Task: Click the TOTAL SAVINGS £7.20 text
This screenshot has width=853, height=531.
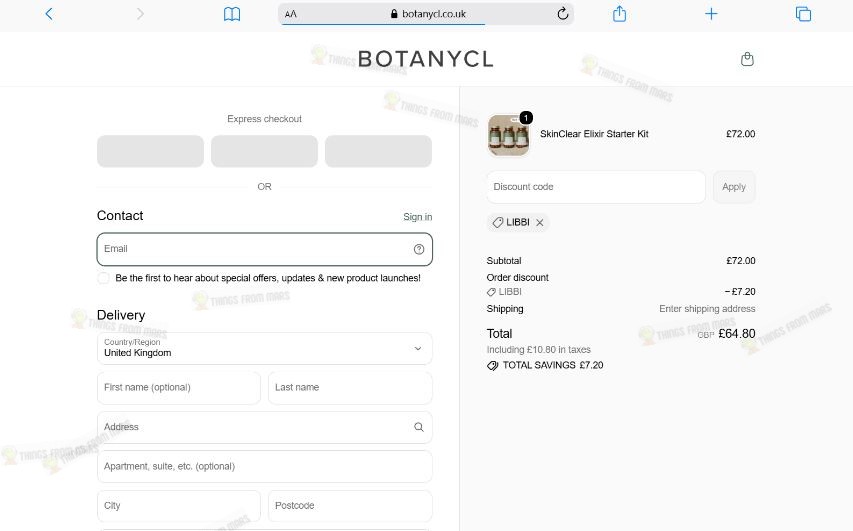Action: coord(553,365)
